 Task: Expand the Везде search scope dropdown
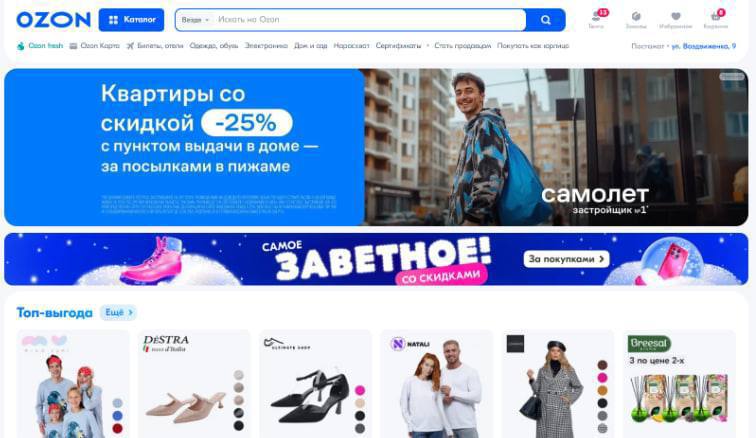195,20
